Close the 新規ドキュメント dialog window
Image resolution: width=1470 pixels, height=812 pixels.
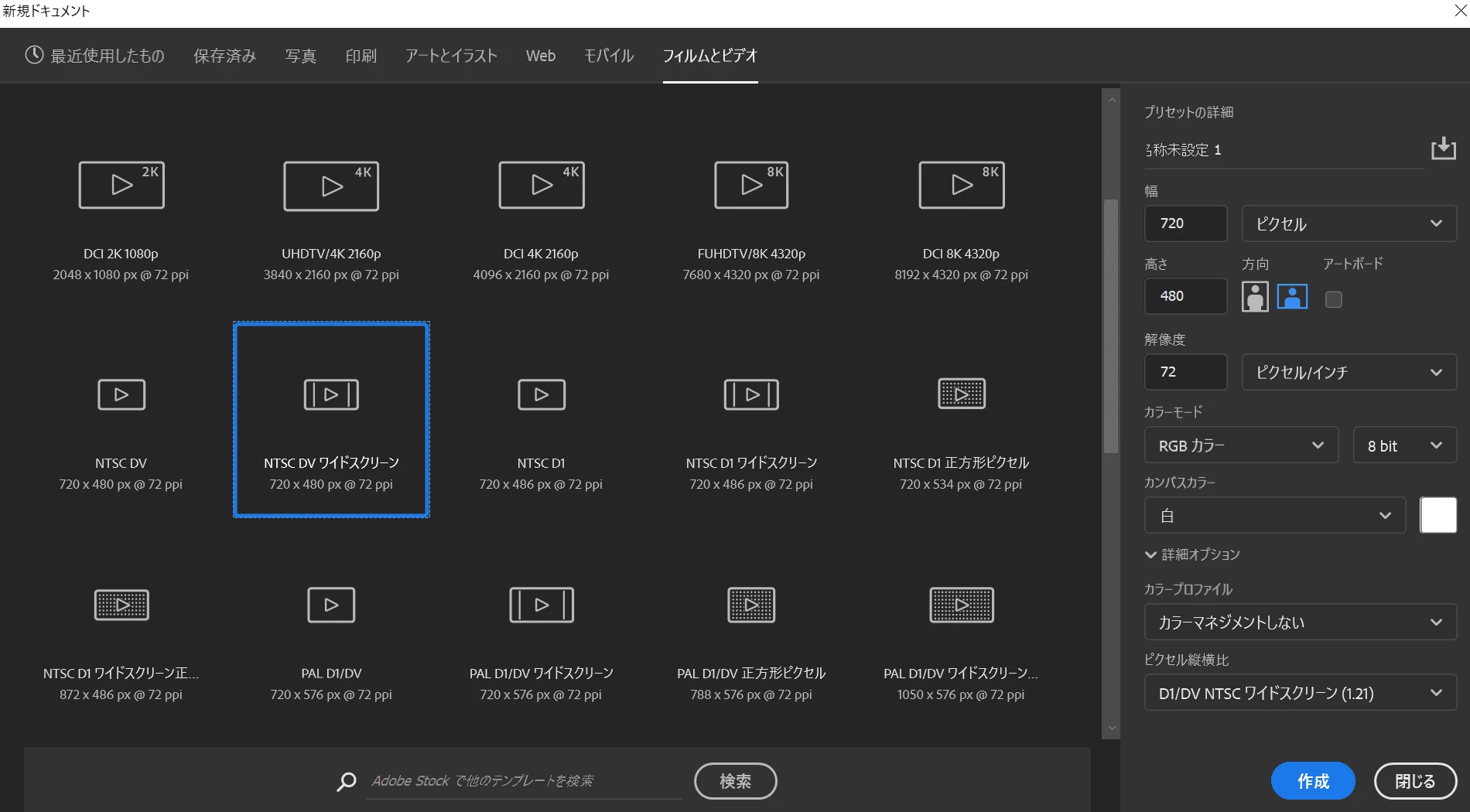click(1459, 11)
